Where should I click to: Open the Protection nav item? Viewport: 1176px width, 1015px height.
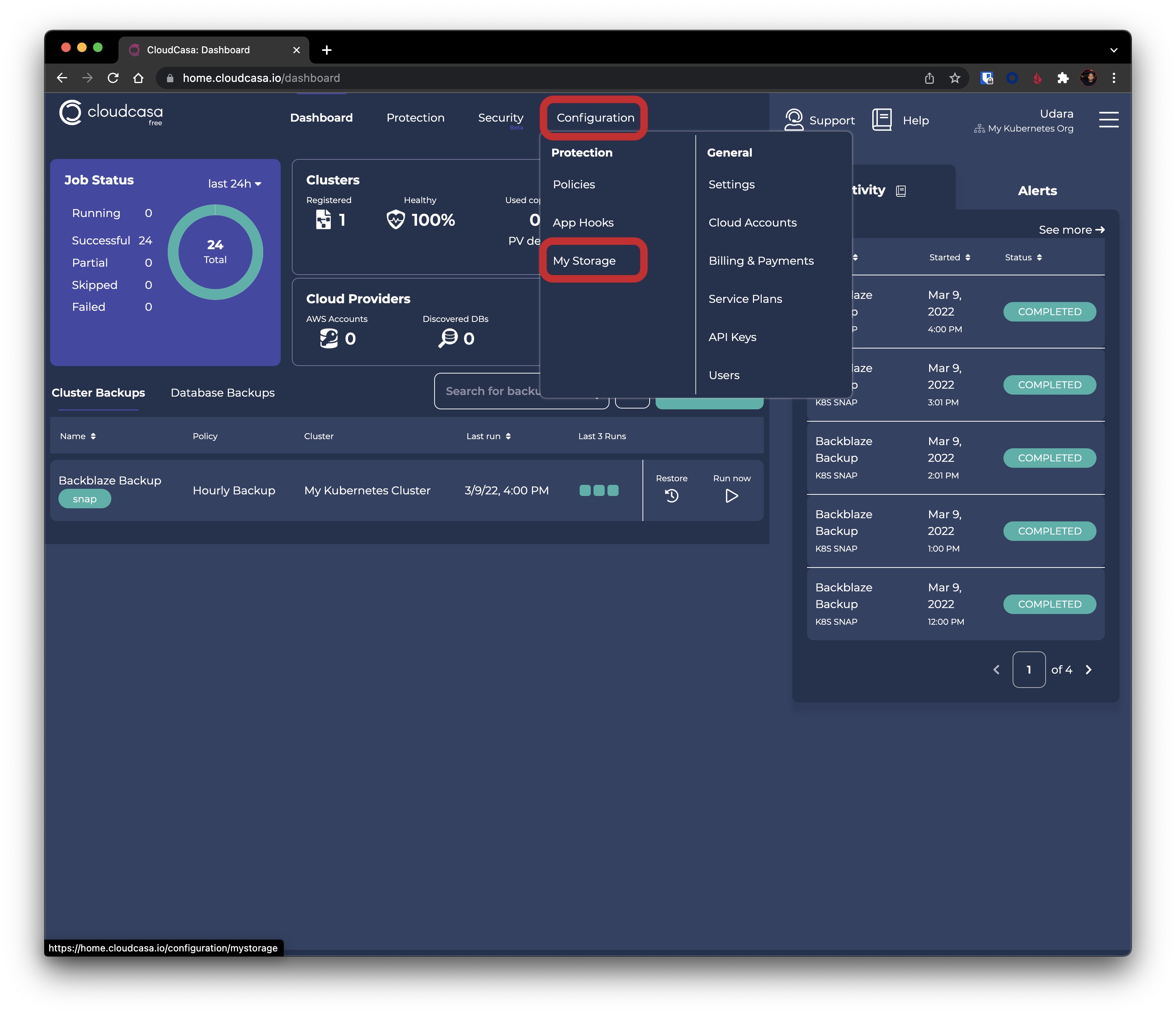click(415, 118)
